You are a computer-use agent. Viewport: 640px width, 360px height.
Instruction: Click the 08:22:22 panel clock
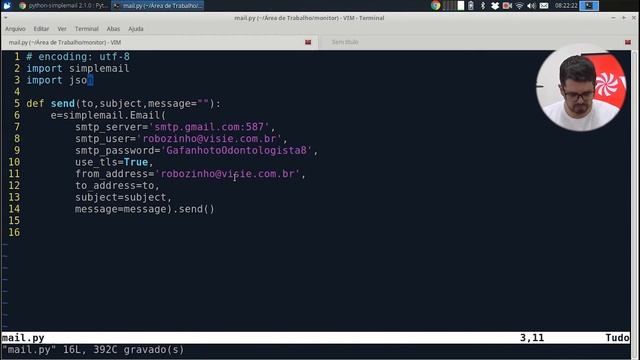click(x=566, y=5)
